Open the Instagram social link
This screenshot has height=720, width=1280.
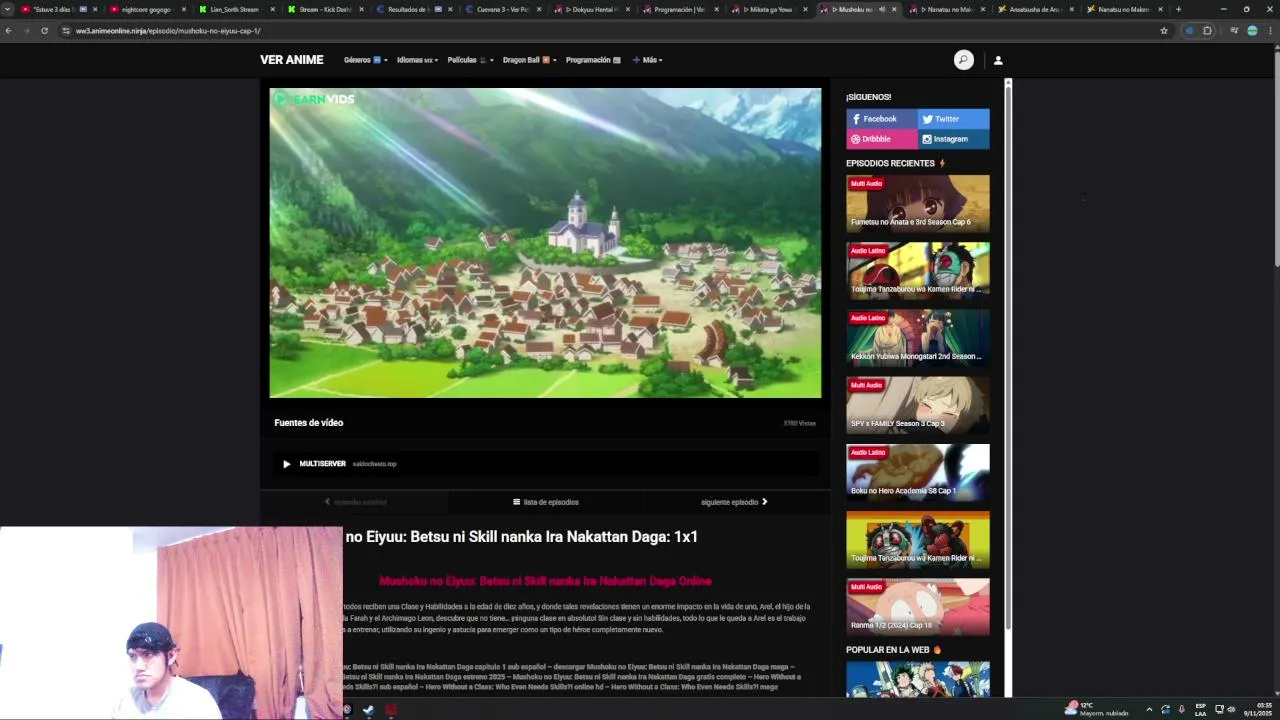click(954, 139)
